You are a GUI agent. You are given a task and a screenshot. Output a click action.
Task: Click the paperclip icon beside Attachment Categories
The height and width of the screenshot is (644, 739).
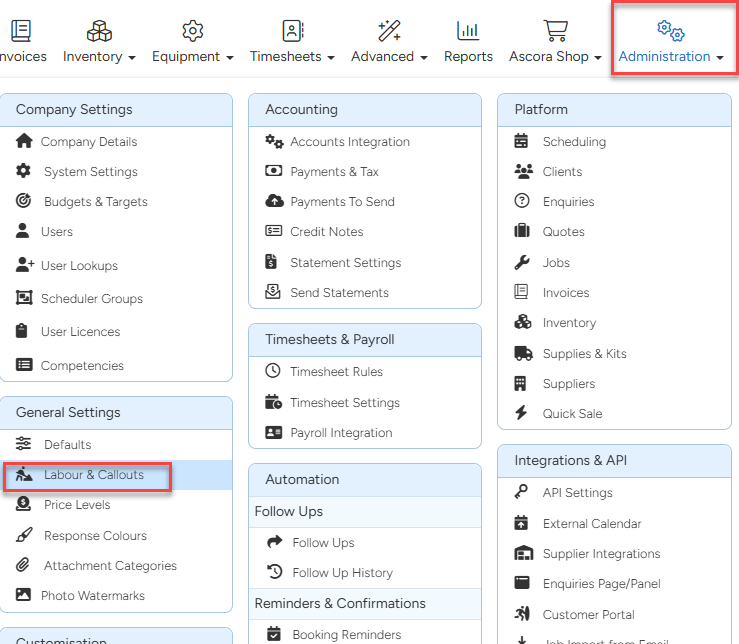click(x=24, y=566)
